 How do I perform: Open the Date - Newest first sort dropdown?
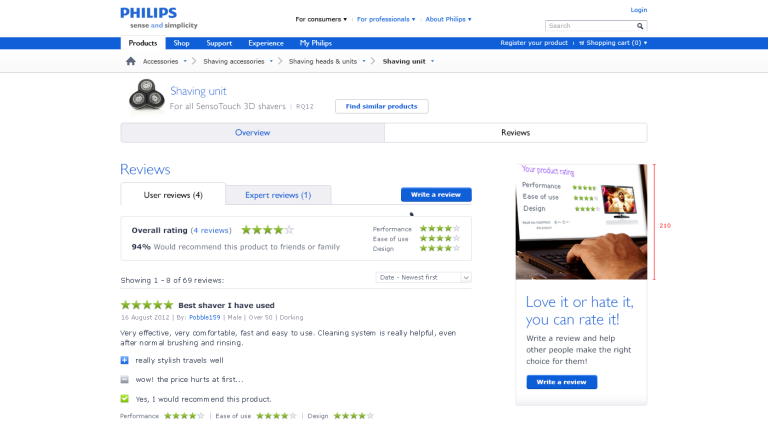pos(423,278)
